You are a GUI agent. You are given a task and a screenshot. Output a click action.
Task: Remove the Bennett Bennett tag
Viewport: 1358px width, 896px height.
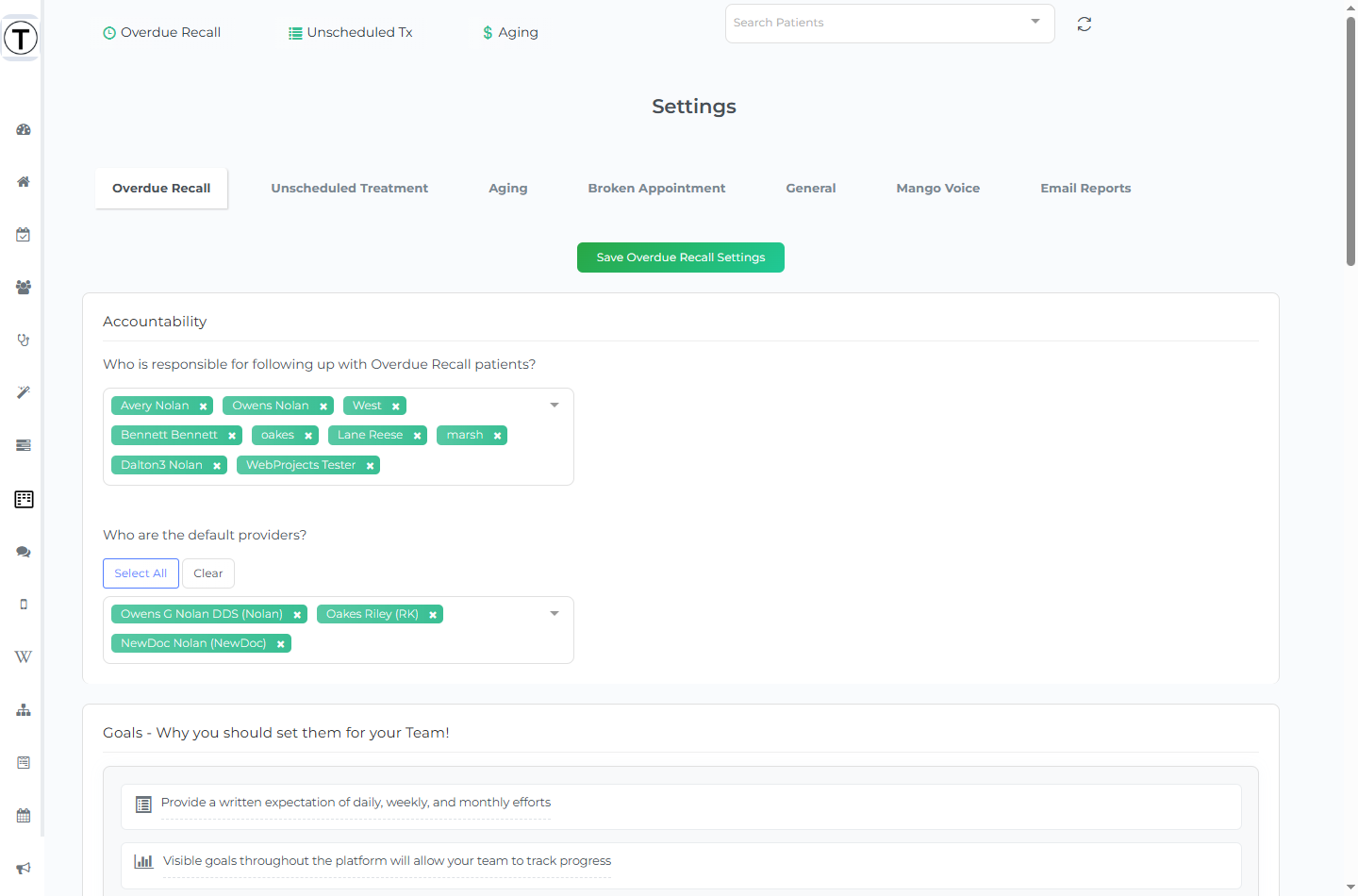coord(232,436)
